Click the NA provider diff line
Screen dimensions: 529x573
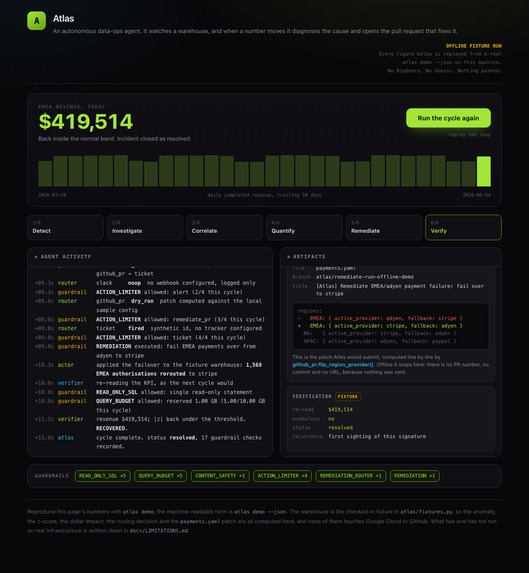point(380,334)
